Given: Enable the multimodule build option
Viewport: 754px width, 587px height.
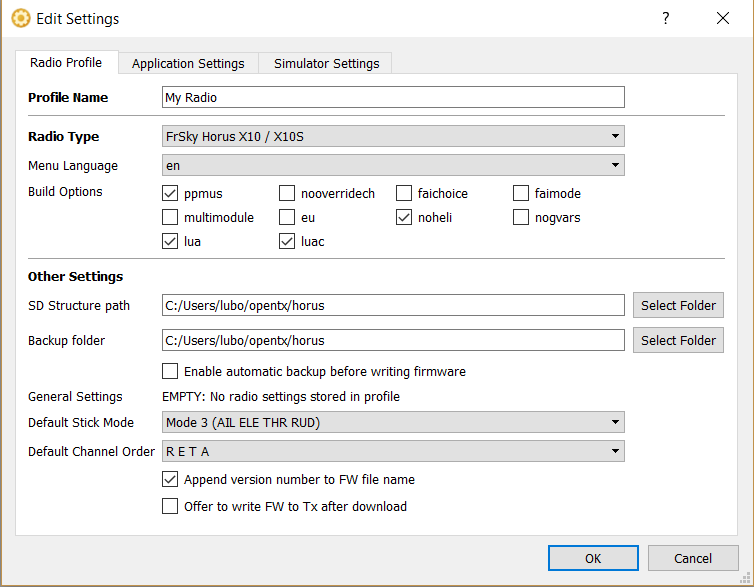Looking at the screenshot, I should 170,217.
